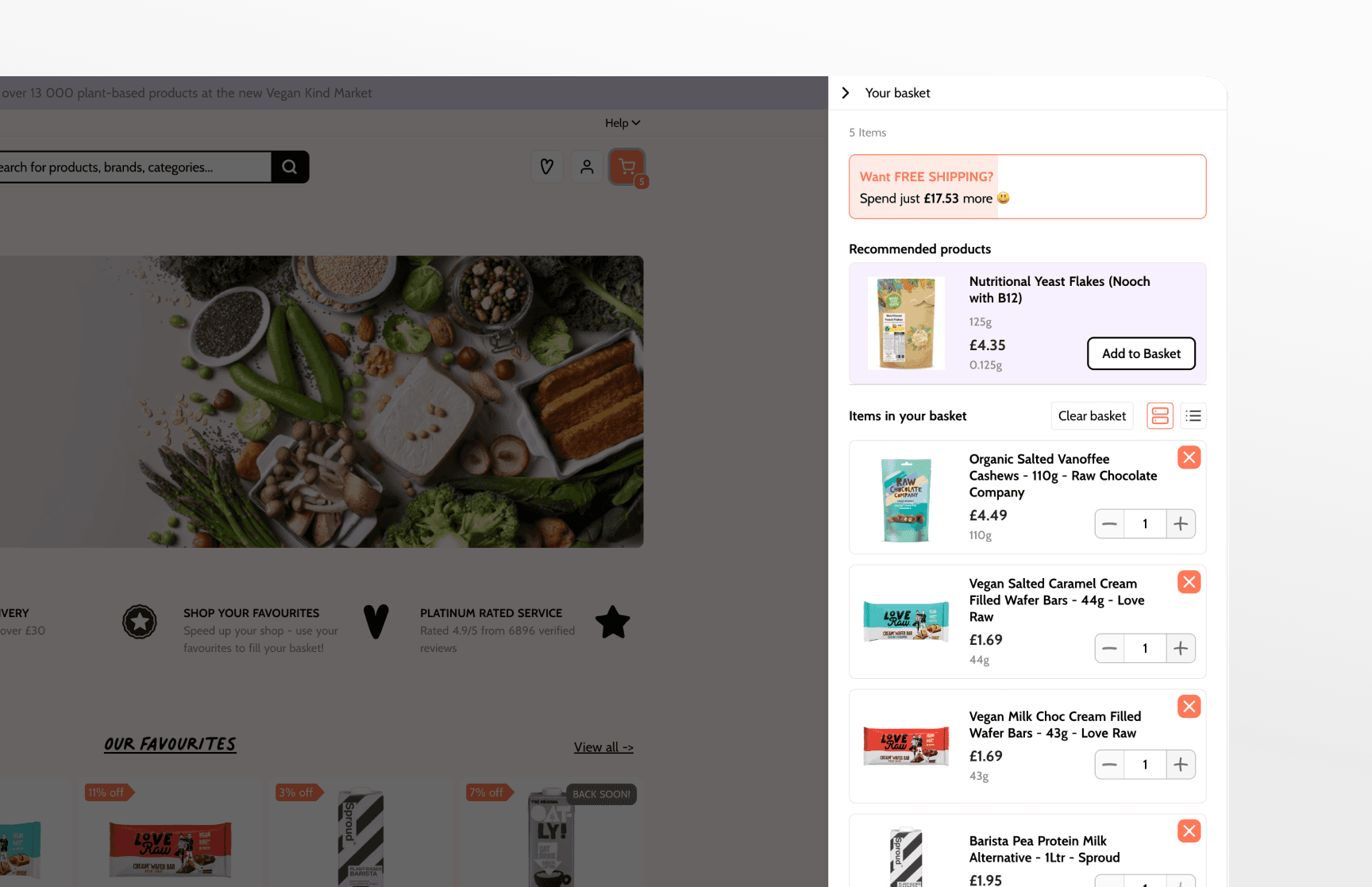Increase quantity of Vanoffee Cashews
Screen dimensions: 1372x887
click(1181, 524)
